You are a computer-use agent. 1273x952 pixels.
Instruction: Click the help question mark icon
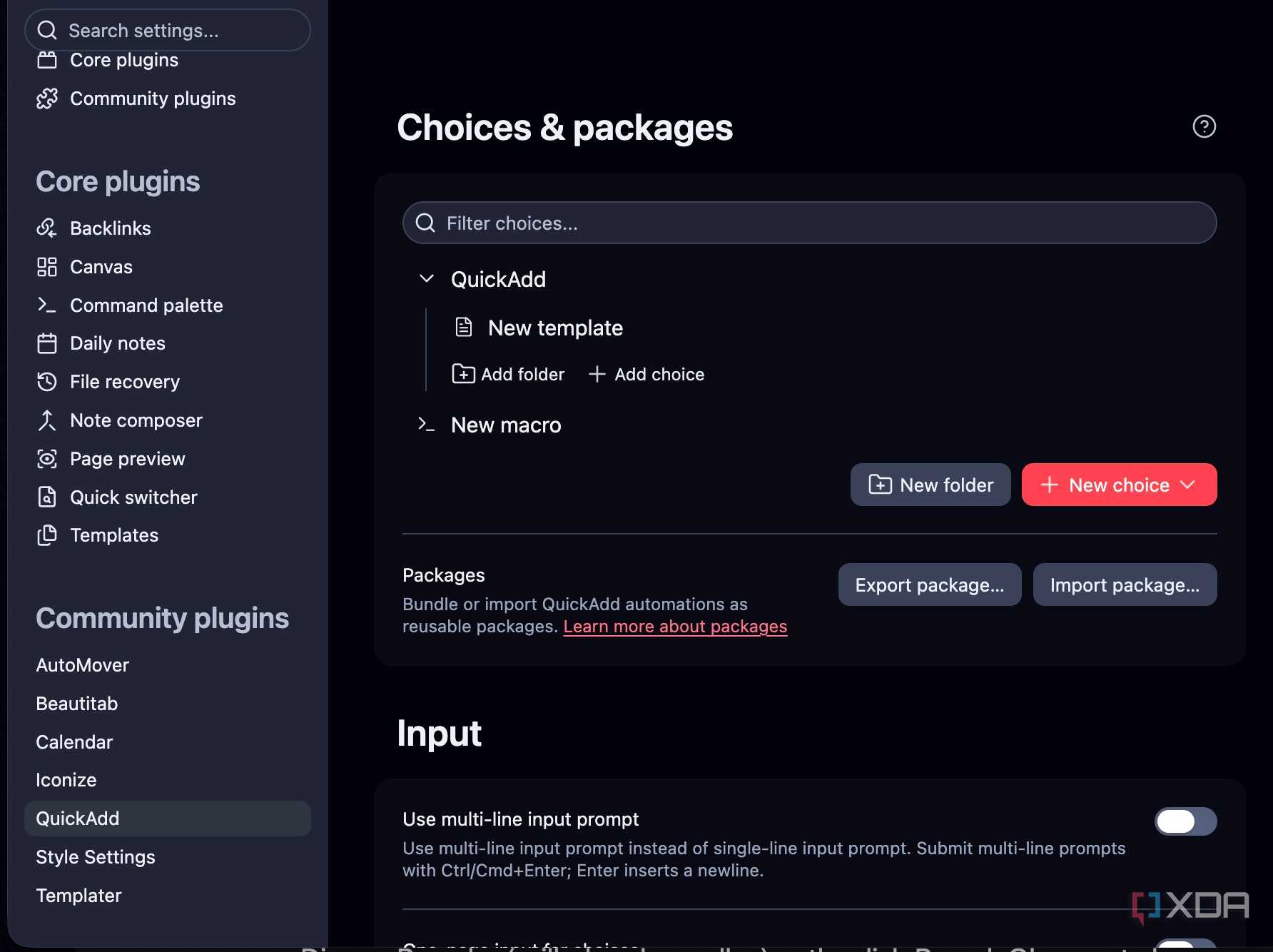point(1204,126)
